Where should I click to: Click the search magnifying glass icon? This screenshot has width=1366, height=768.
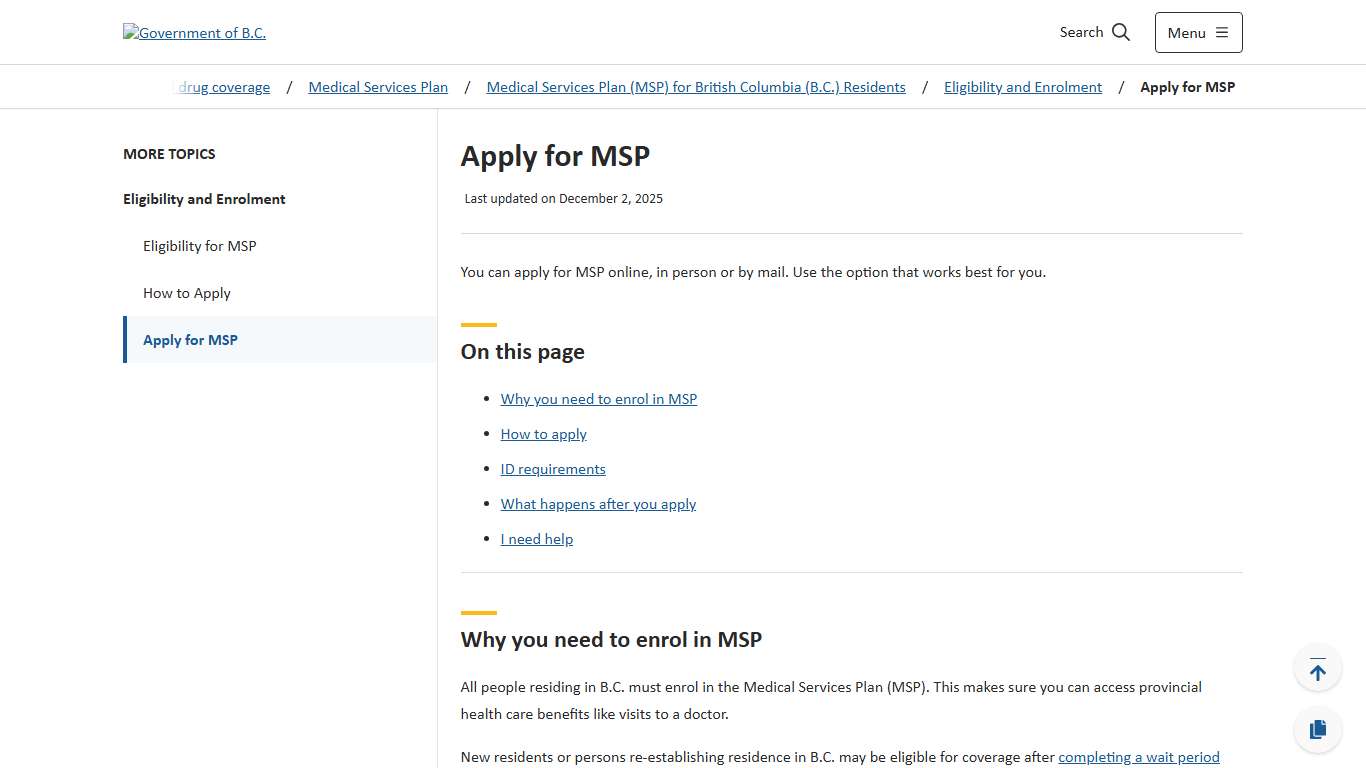[x=1119, y=31]
